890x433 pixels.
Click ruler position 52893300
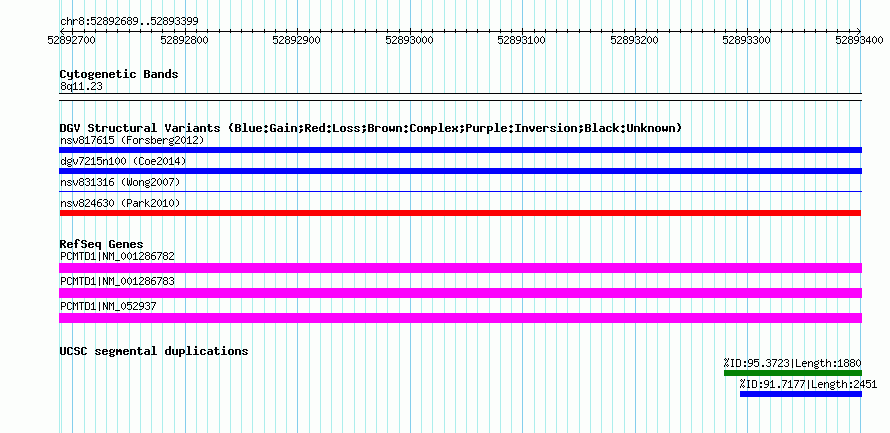click(x=747, y=40)
